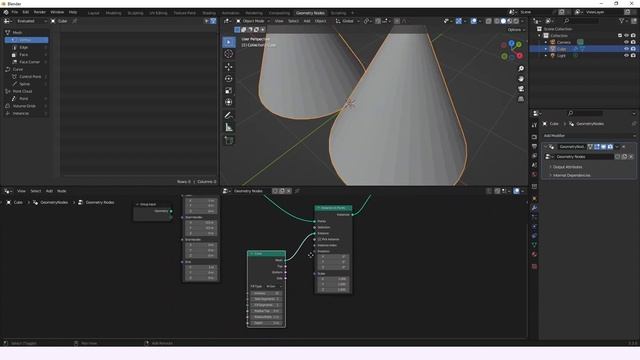Open the Tool properties tab
Image resolution: width=640 pixels, height=360 pixels.
point(534,125)
